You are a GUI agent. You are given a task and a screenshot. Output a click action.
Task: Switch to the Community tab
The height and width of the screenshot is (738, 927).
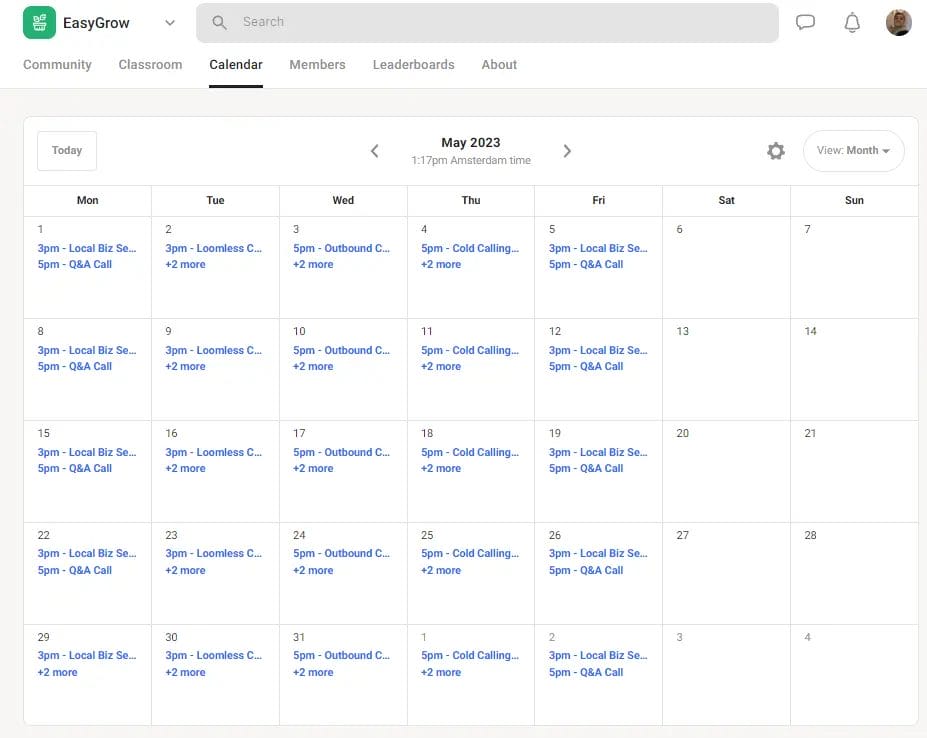point(57,65)
